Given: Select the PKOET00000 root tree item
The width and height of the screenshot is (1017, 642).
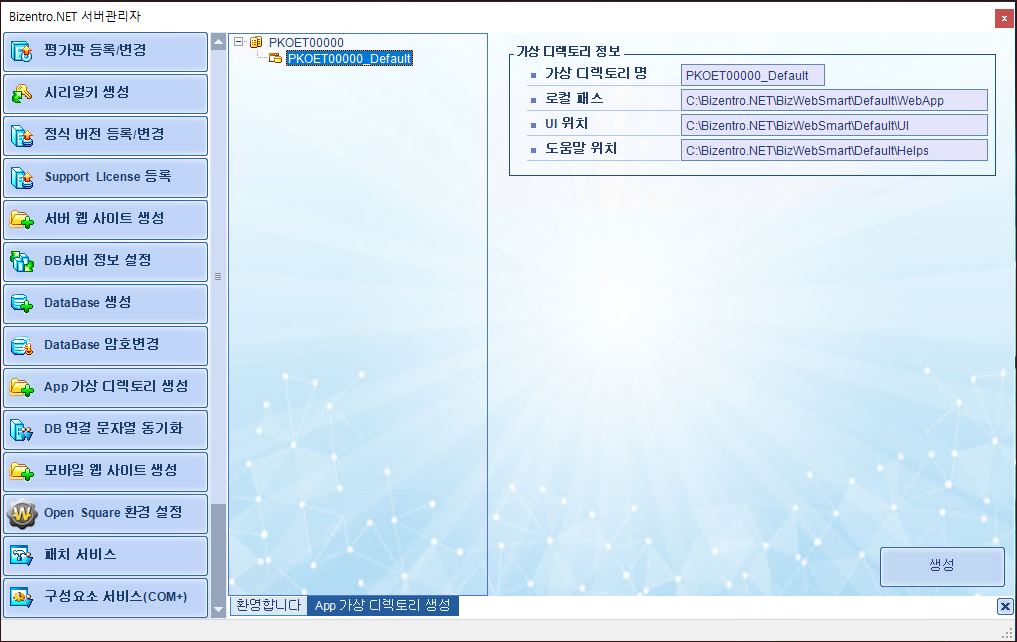Looking at the screenshot, I should 306,42.
